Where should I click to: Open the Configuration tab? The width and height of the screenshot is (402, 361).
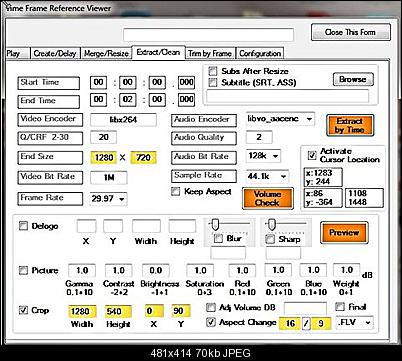point(260,53)
